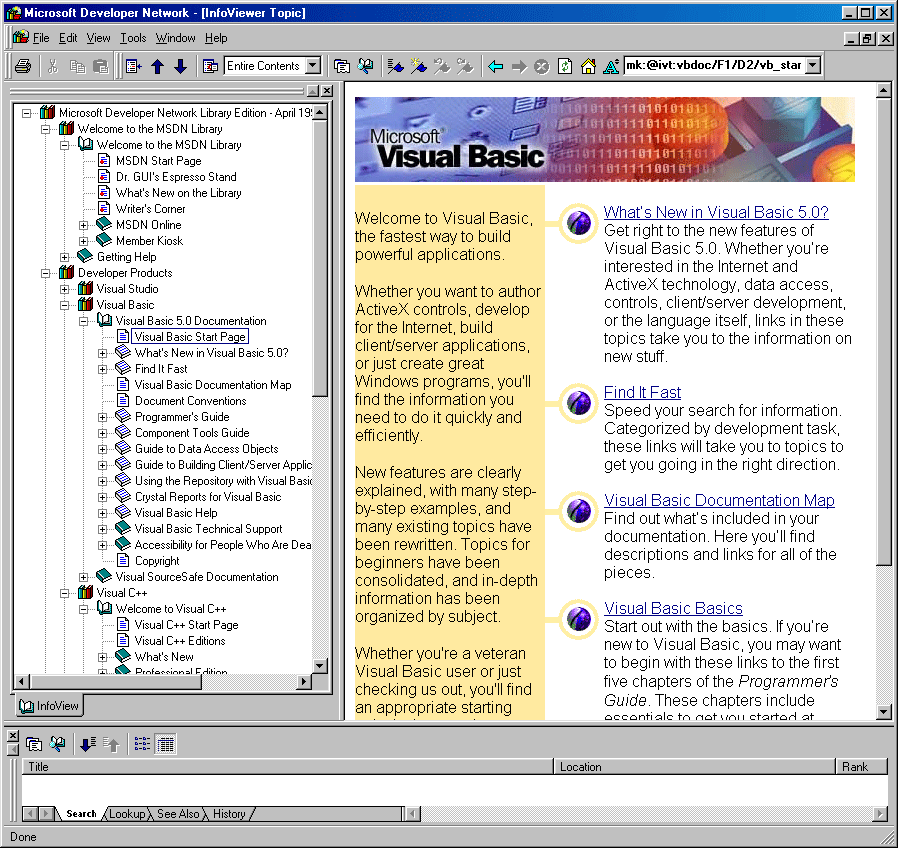
Task: Select 'Crystal Reports for Visual Basic' tree item
Action: (x=208, y=497)
